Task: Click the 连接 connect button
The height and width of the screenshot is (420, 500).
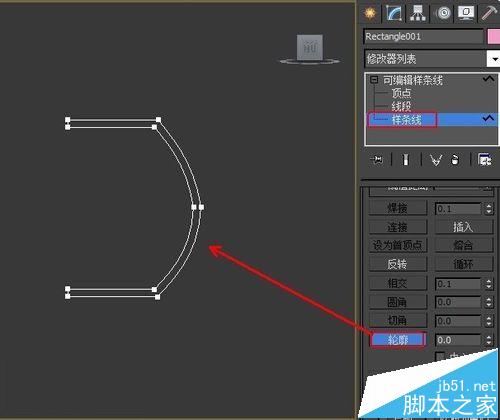Action: pos(398,227)
